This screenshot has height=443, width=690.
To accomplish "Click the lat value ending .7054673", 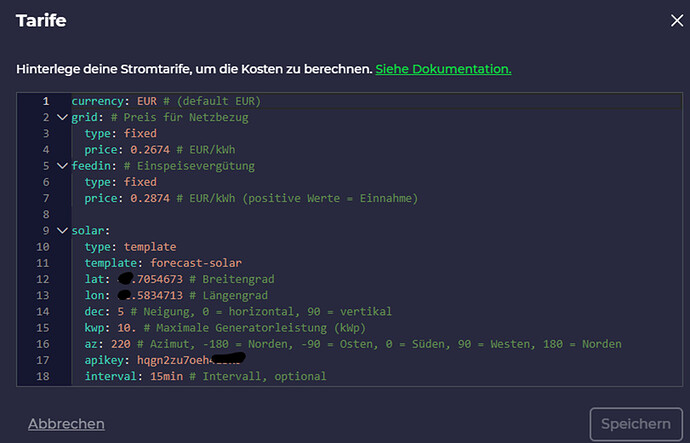I will pyautogui.click(x=150, y=279).
